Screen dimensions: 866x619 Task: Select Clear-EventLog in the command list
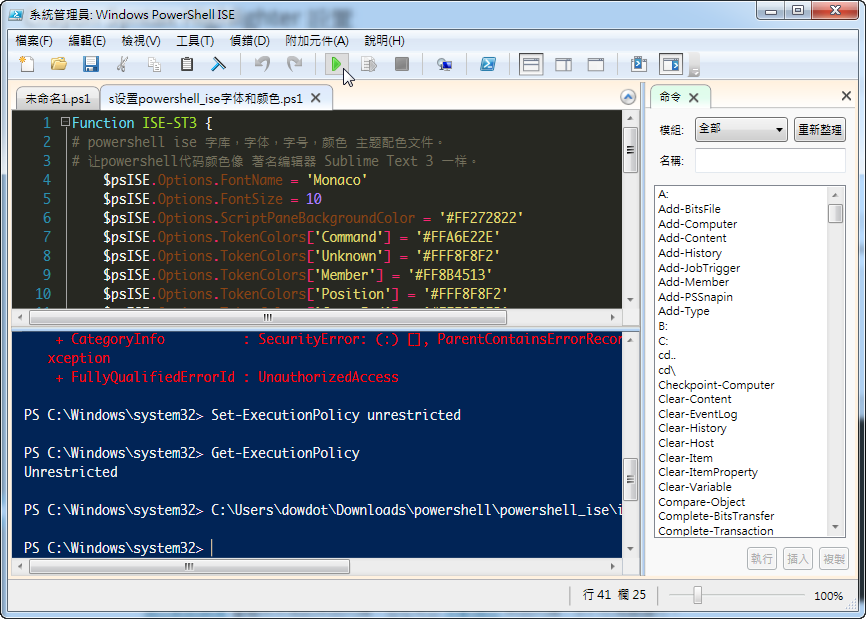click(698, 414)
